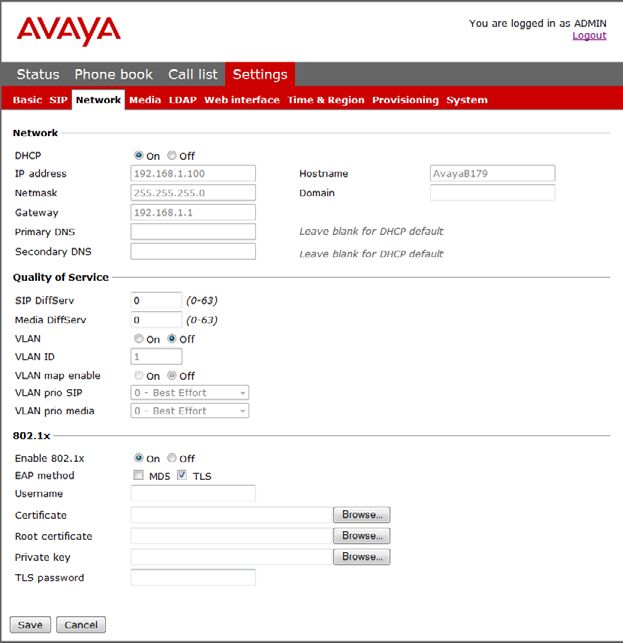Open the Time & Region subtab
This screenshot has height=643, width=623.
click(x=326, y=100)
